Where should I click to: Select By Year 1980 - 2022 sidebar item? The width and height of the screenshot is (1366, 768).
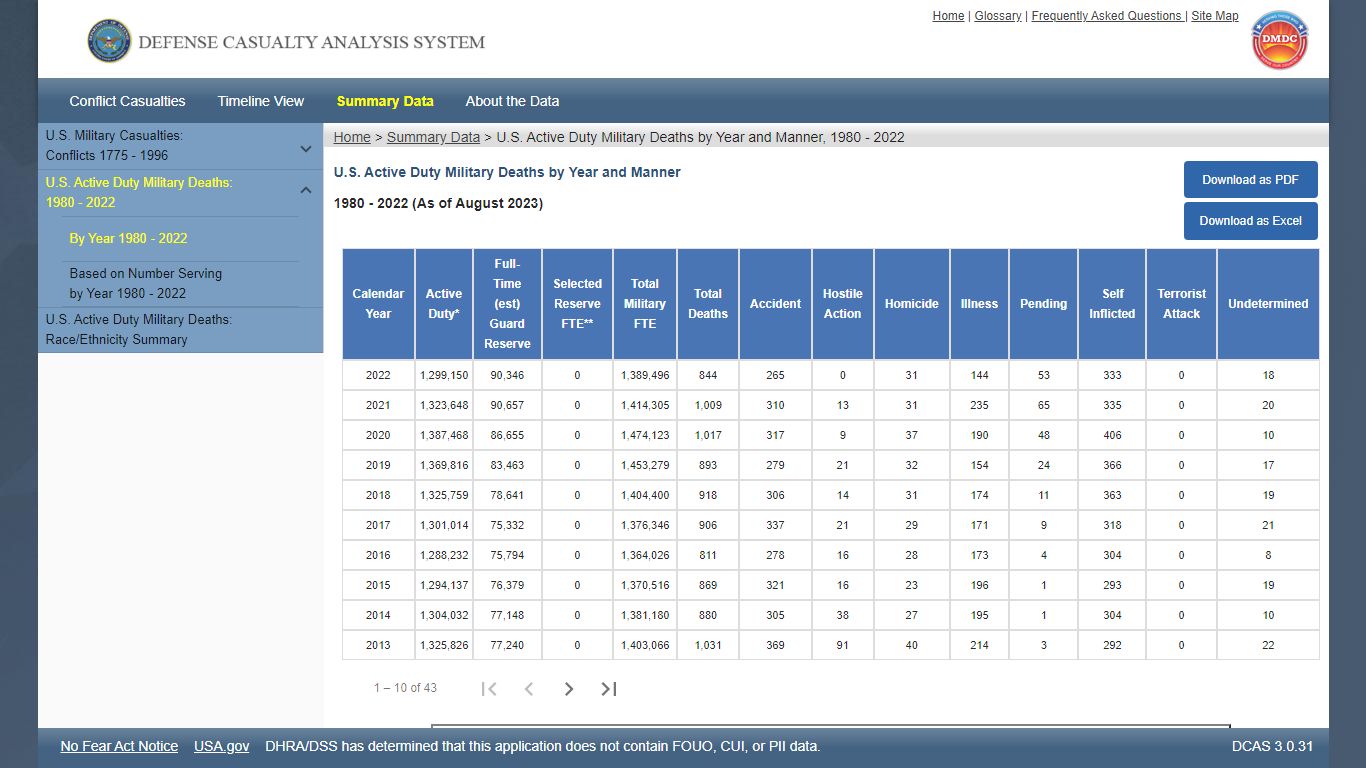click(128, 238)
